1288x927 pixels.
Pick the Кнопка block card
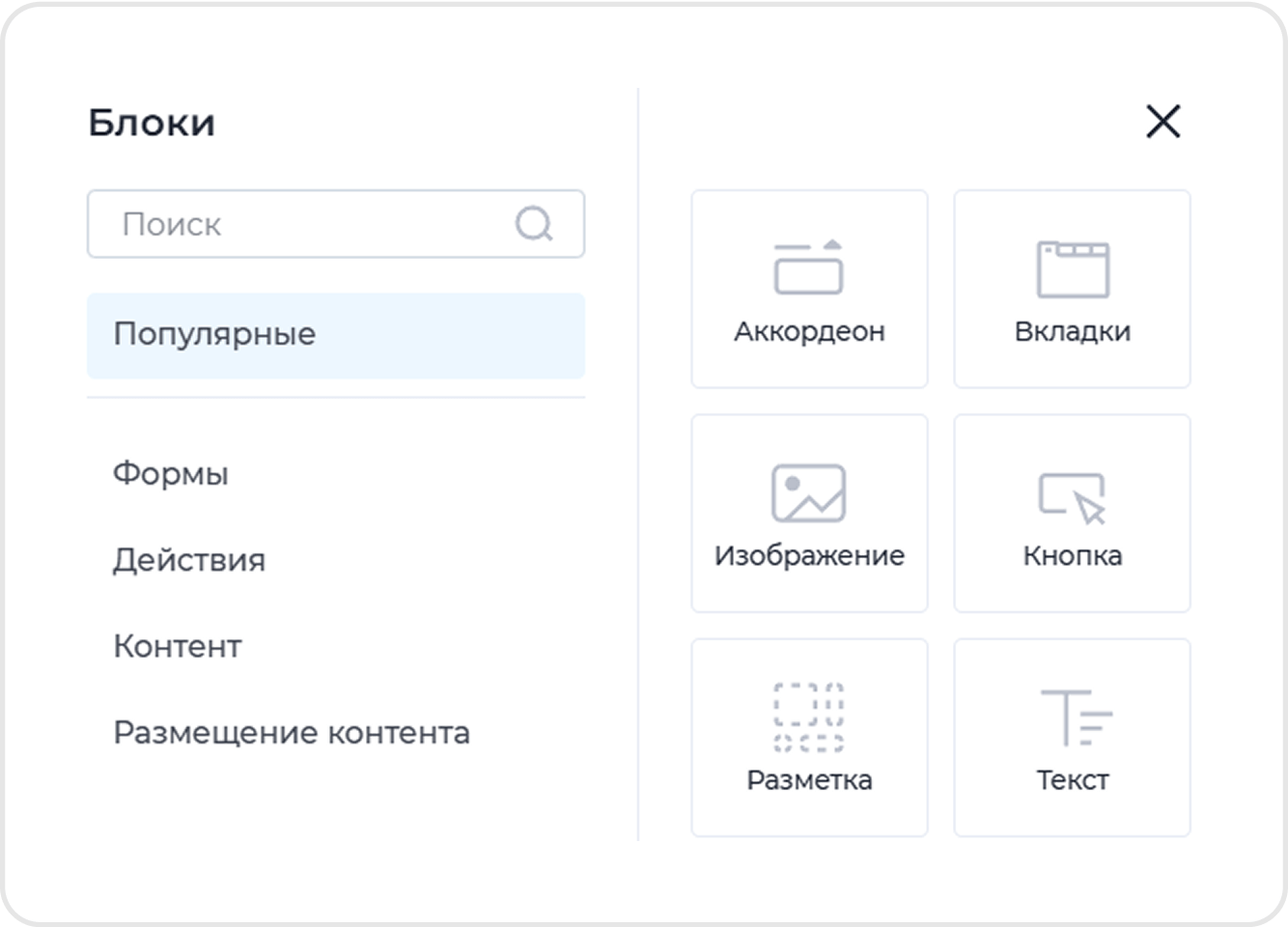1072,513
